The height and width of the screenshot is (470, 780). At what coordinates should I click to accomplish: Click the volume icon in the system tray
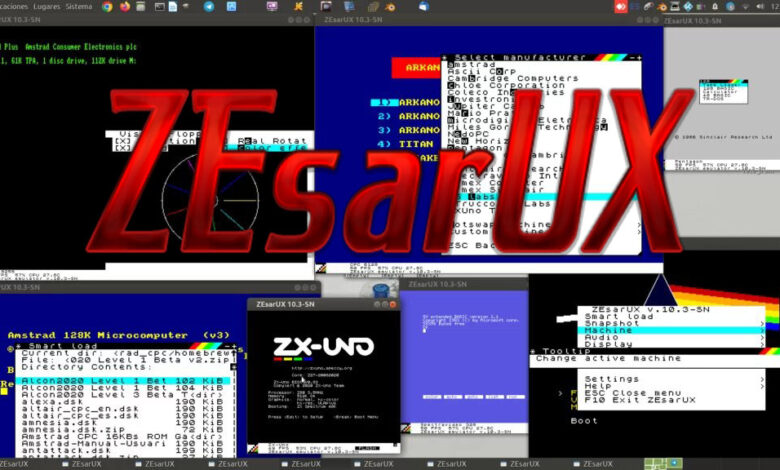tap(760, 6)
